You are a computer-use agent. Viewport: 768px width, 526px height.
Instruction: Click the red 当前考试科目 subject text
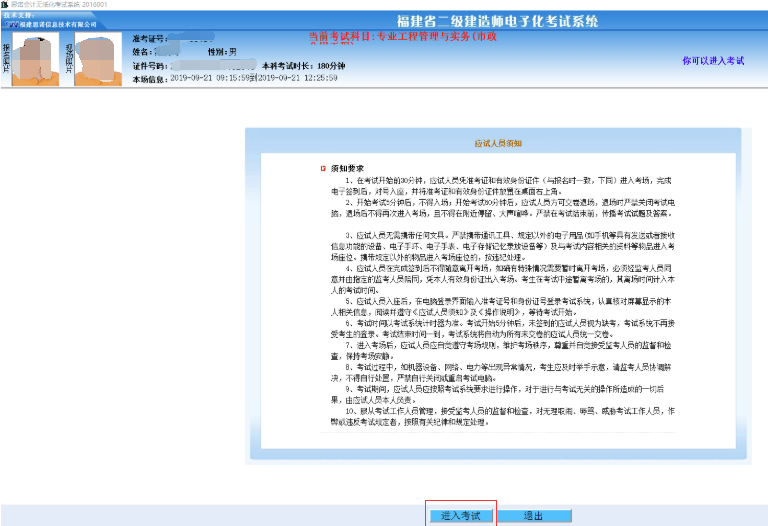[x=403, y=37]
